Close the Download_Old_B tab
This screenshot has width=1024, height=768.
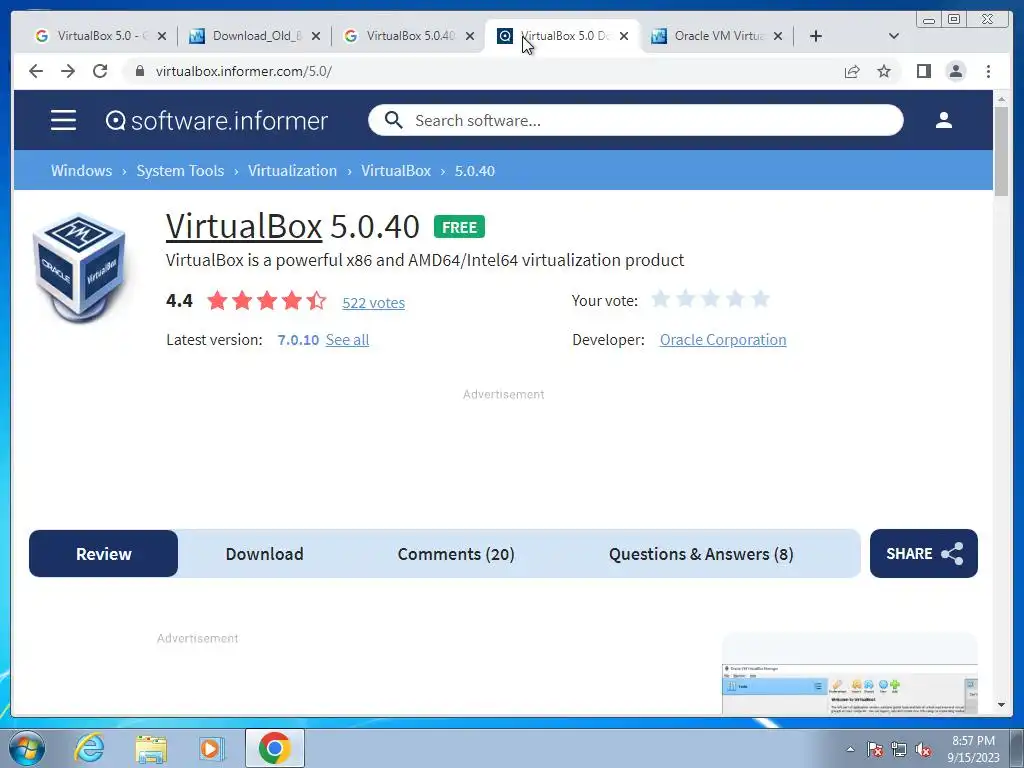[x=316, y=36]
